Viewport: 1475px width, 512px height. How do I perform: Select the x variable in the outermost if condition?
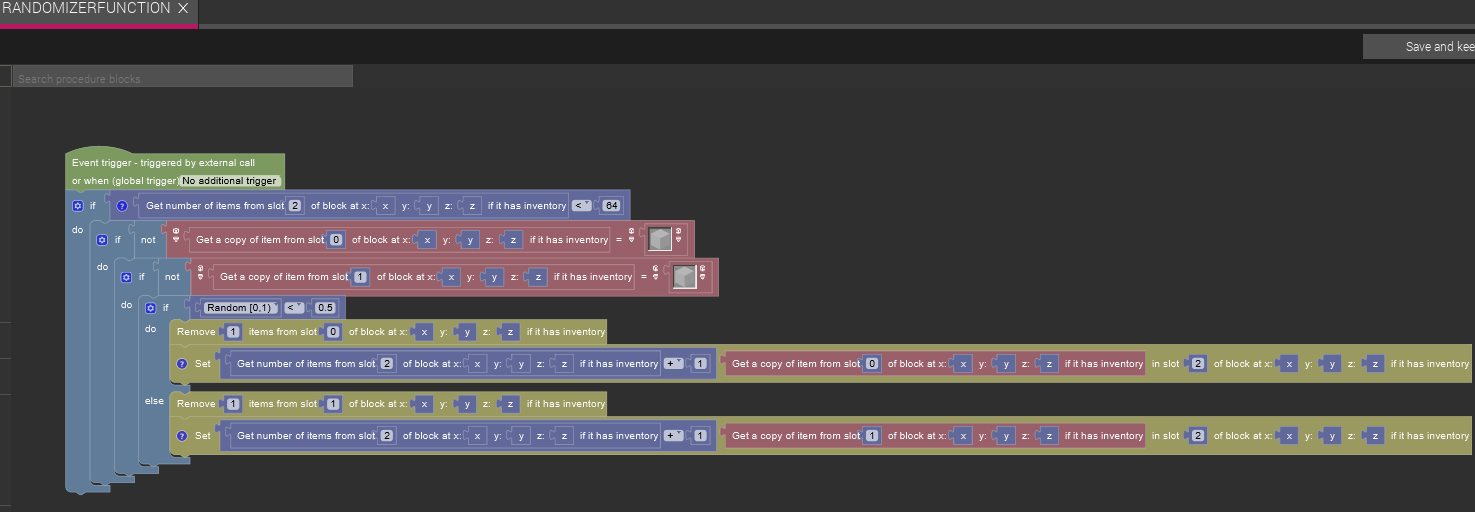point(386,206)
